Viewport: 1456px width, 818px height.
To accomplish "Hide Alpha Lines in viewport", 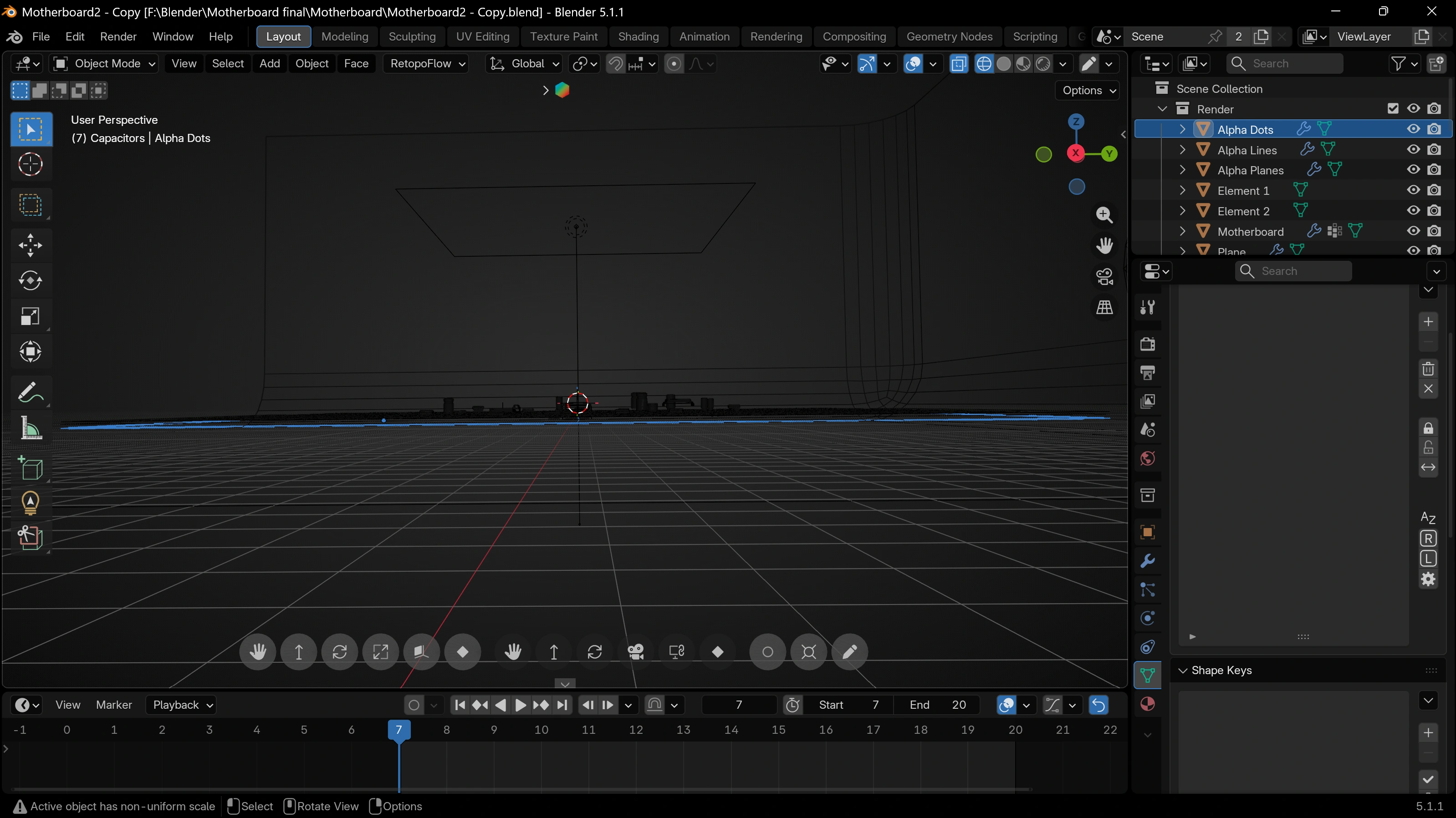I will (x=1413, y=150).
